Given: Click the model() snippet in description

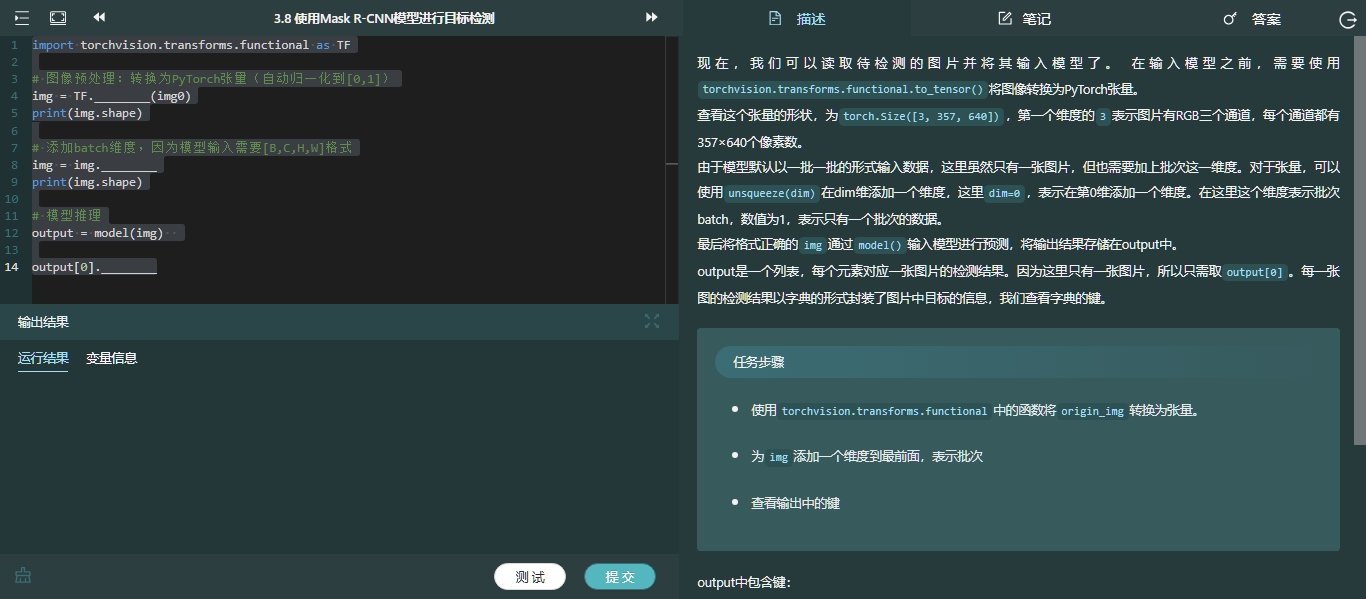Looking at the screenshot, I should 880,245.
